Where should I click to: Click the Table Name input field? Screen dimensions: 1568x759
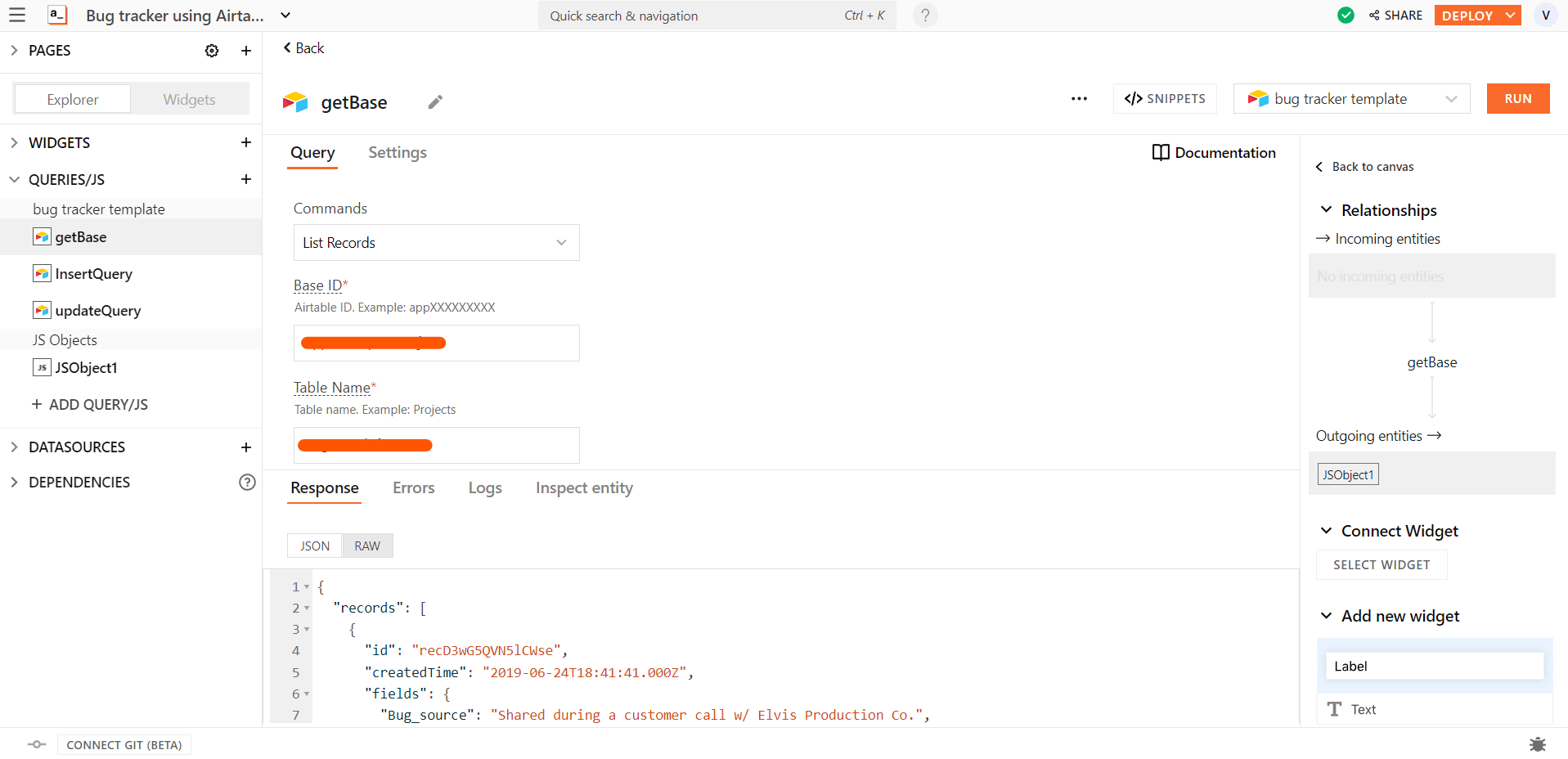pyautogui.click(x=436, y=445)
